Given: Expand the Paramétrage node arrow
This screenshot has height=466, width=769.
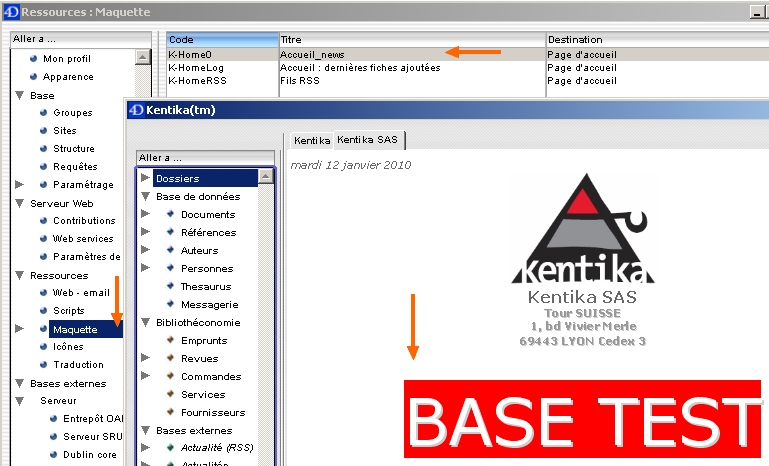Looking at the screenshot, I should (19, 184).
